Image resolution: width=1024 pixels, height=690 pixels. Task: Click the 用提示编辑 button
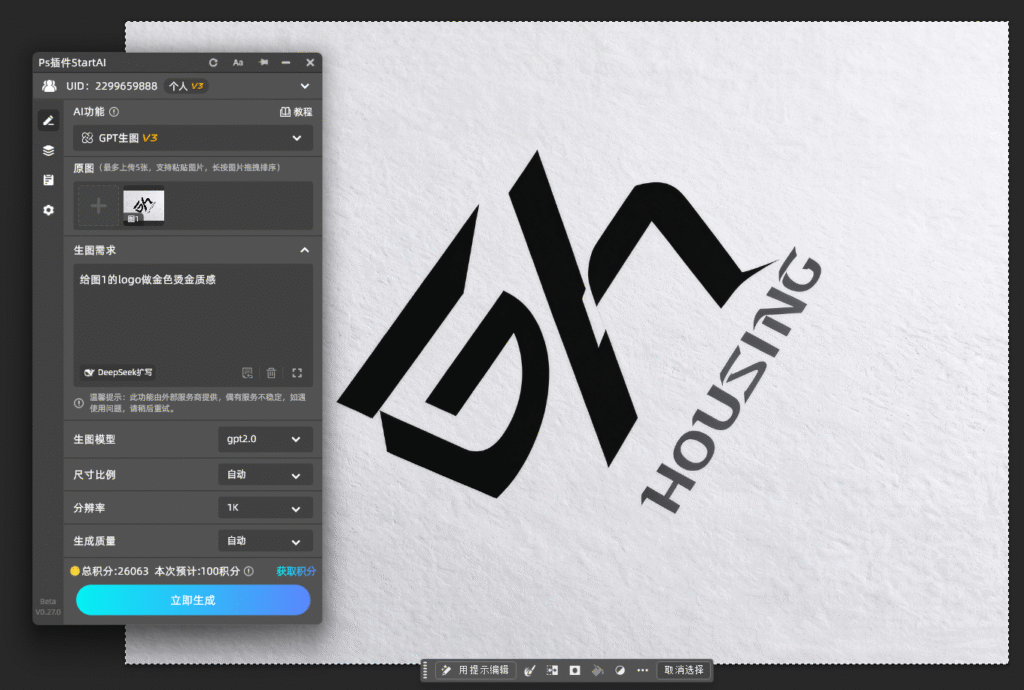pyautogui.click(x=476, y=670)
